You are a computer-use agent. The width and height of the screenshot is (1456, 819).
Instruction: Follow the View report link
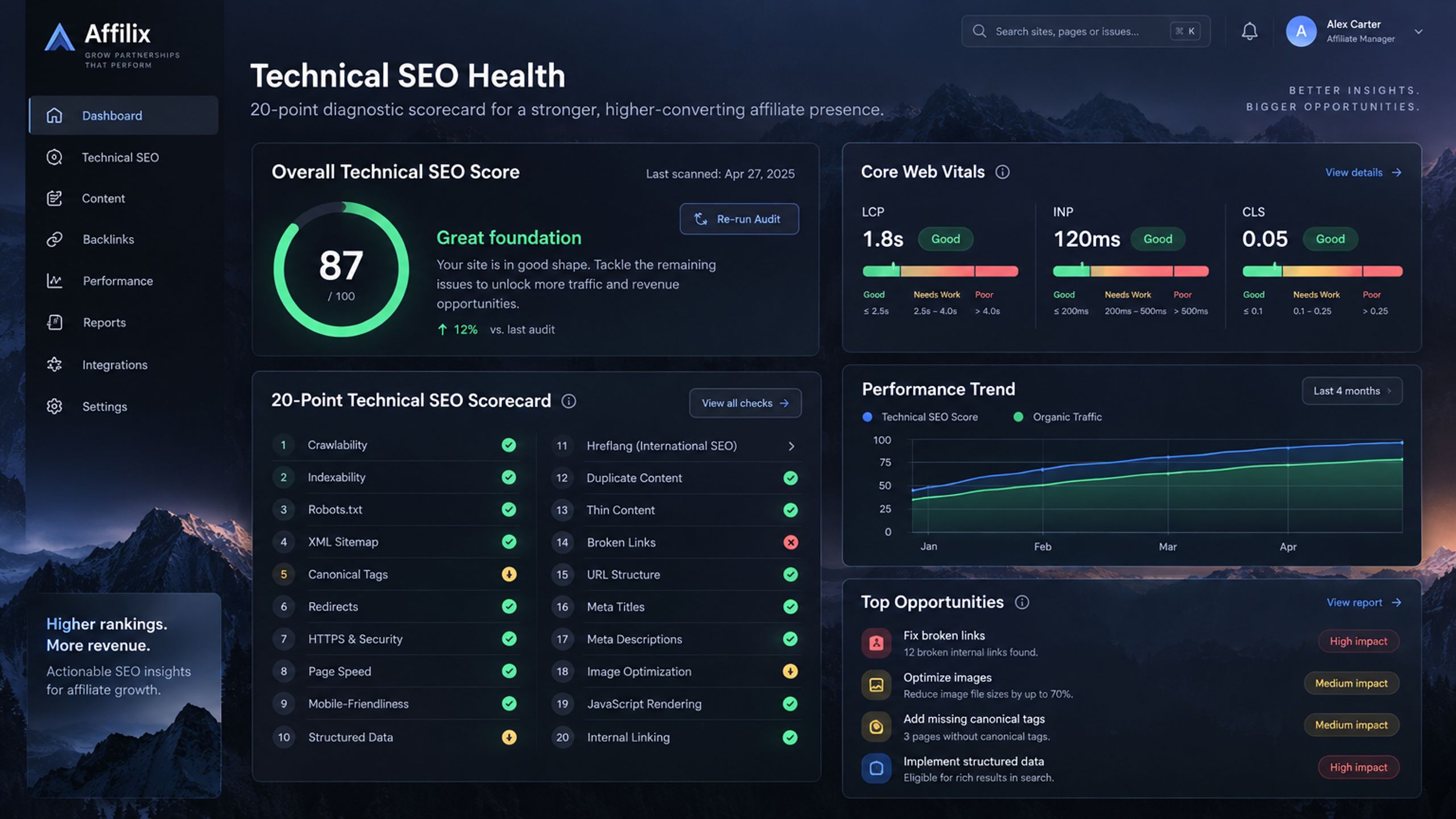point(1364,602)
